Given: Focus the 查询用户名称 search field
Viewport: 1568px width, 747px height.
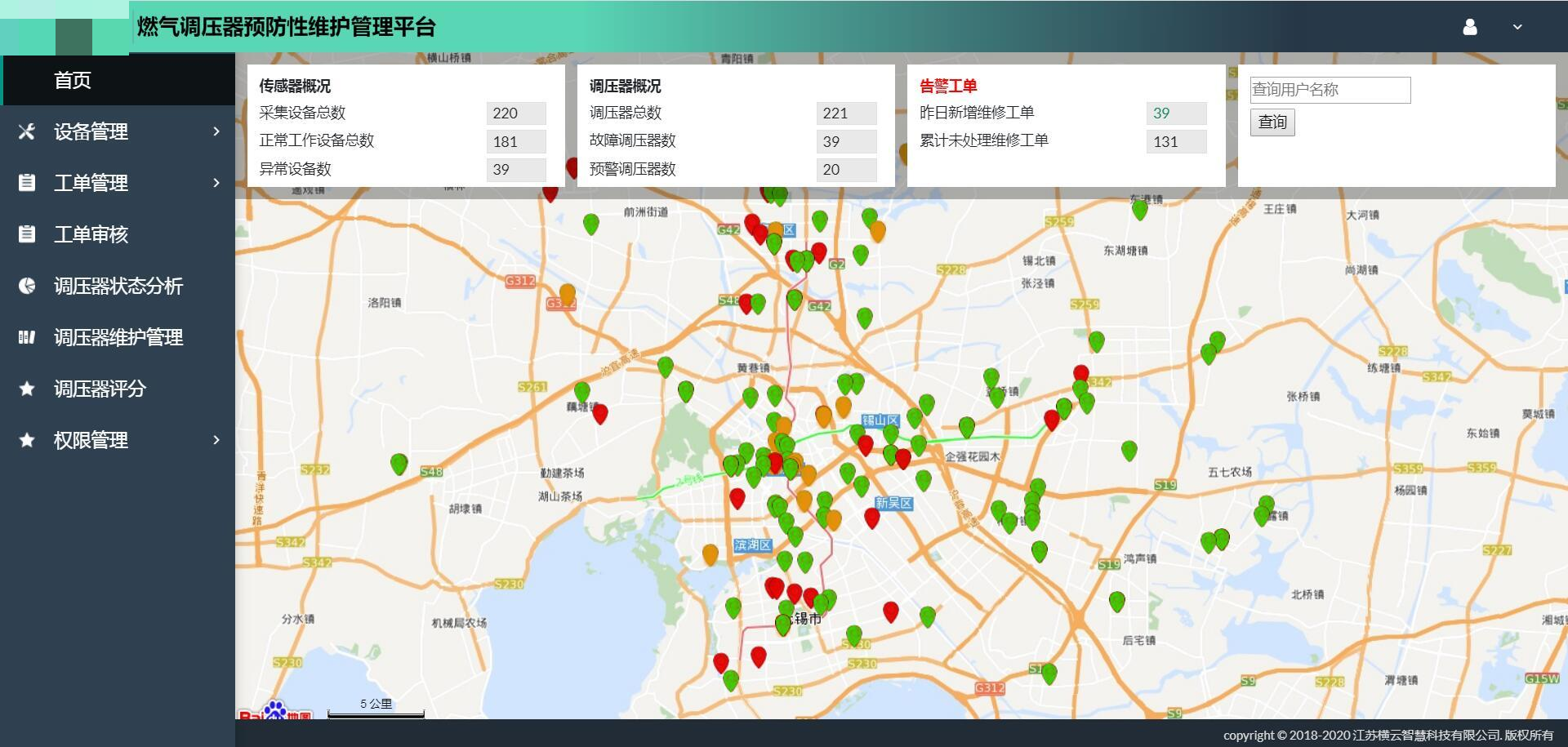Looking at the screenshot, I should [x=1330, y=90].
